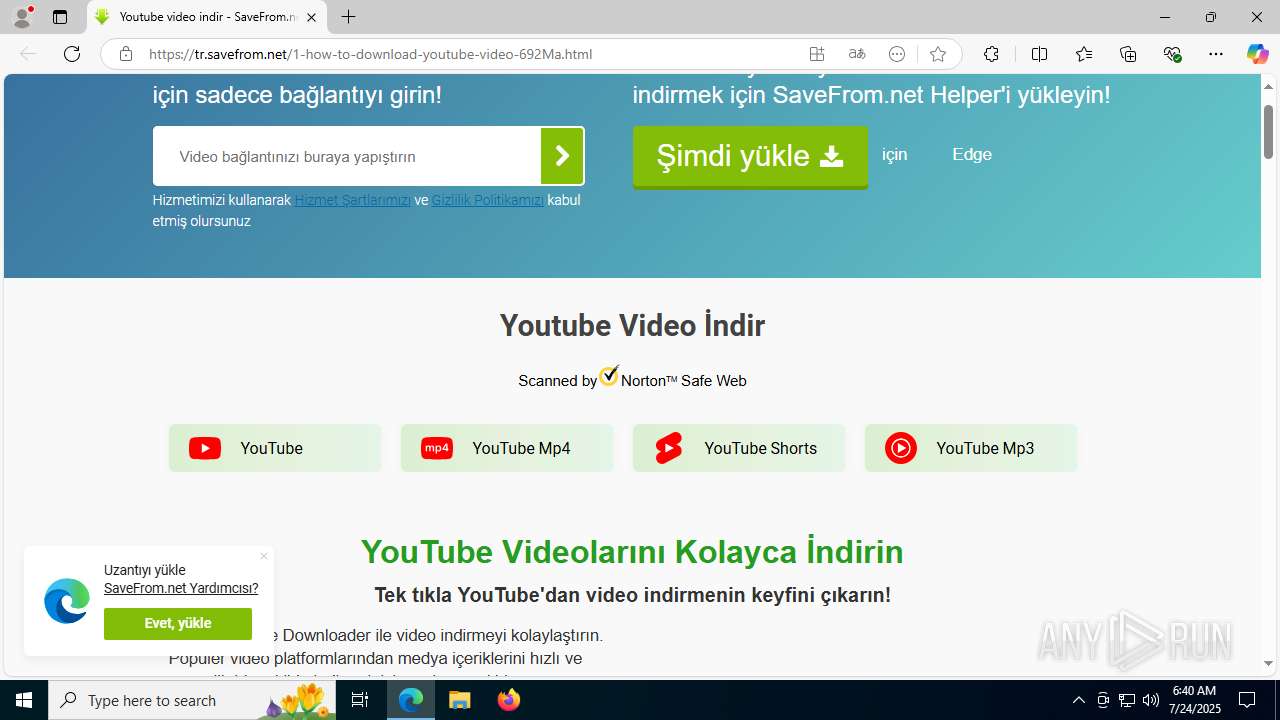Viewport: 1280px width, 720px height.
Task: Click the scrollbar up arrow
Action: [1268, 86]
